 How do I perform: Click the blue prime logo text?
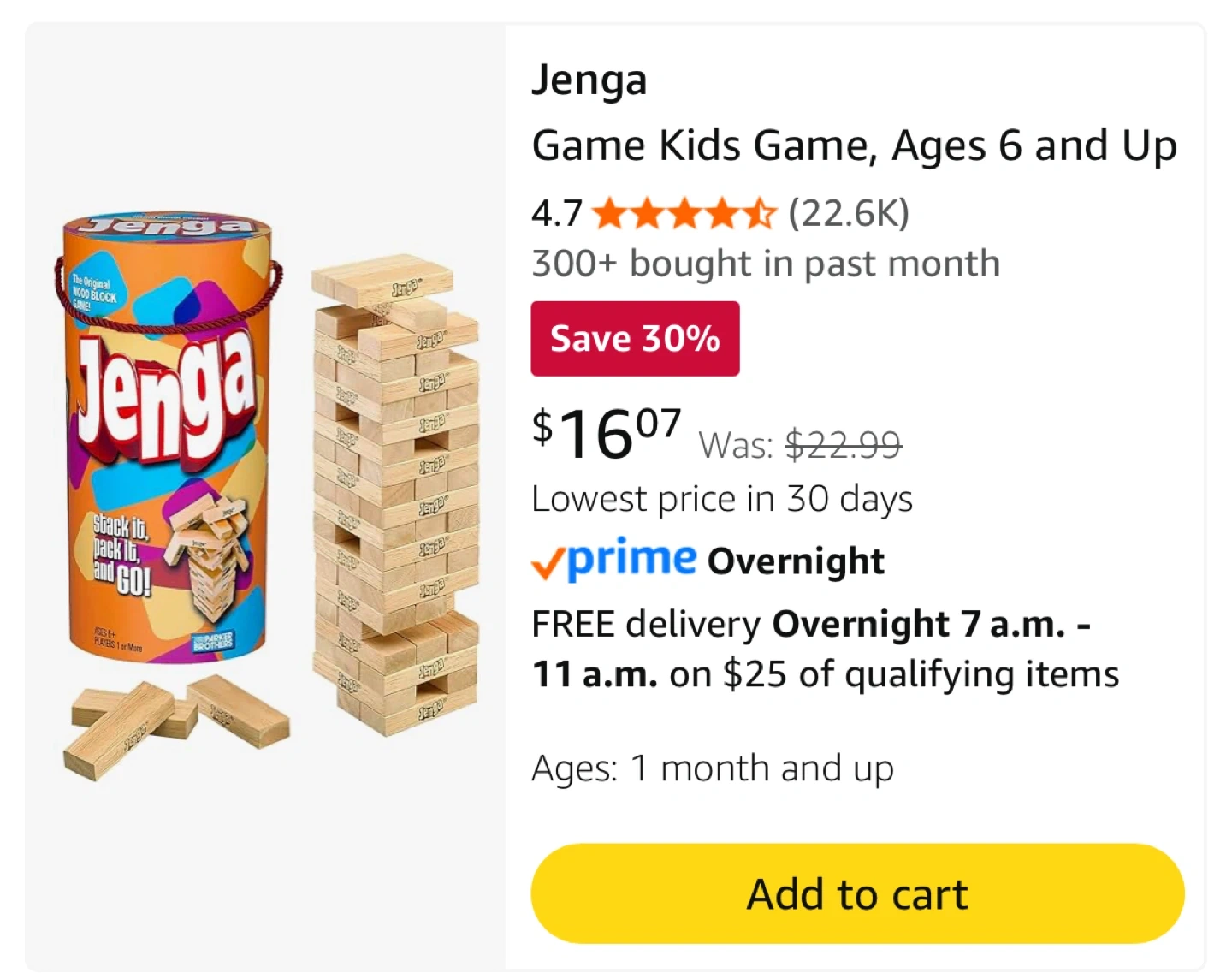click(631, 560)
